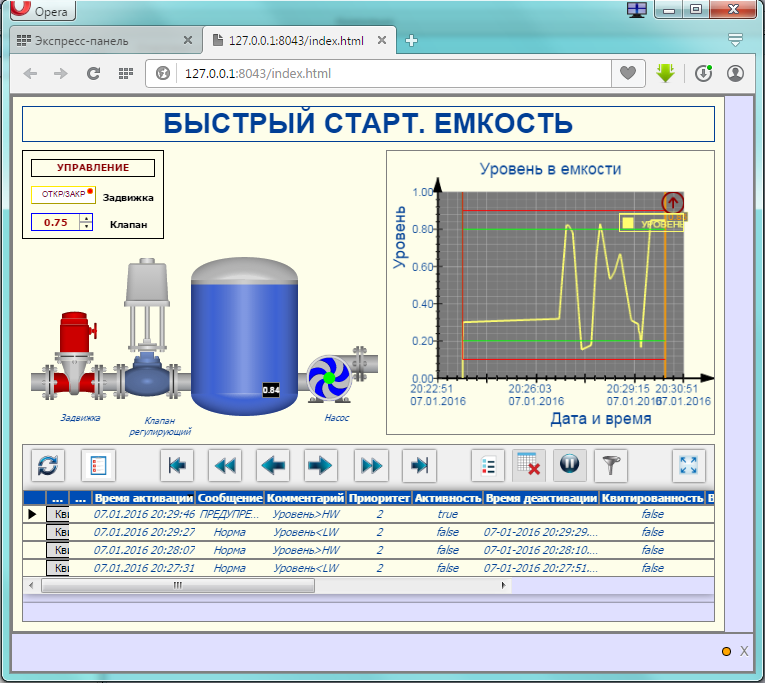Open the alarm filter funnel icon
The image size is (765, 683).
click(x=609, y=465)
